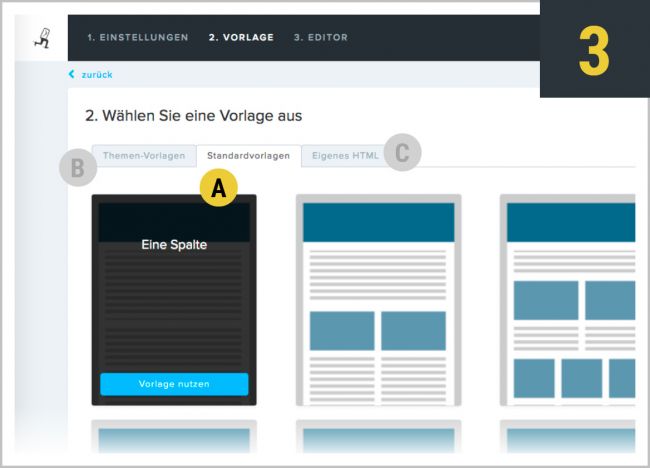Click the yellow circle marker A
The image size is (650, 468).
[x=218, y=187]
